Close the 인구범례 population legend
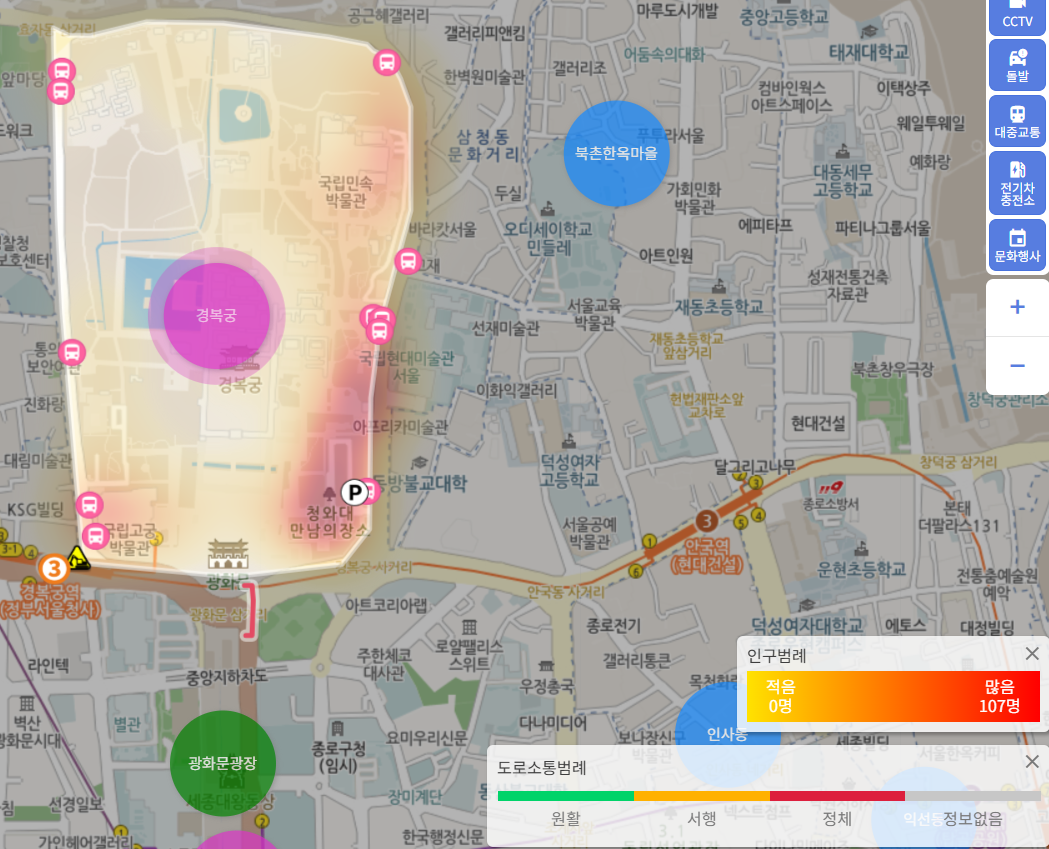This screenshot has height=849, width=1049. click(x=1032, y=654)
